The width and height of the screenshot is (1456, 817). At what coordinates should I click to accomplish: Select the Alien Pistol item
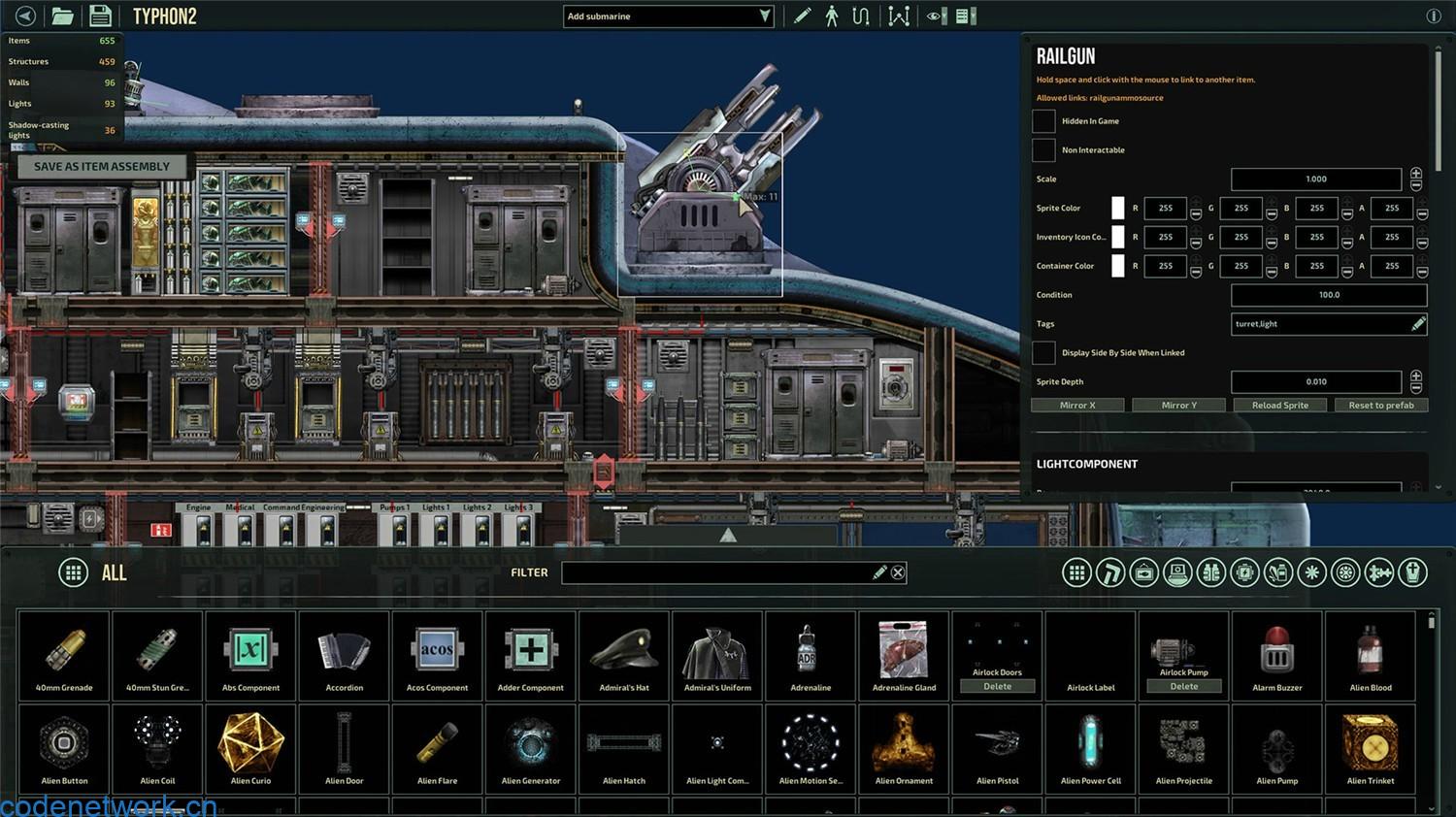pyautogui.click(x=997, y=749)
